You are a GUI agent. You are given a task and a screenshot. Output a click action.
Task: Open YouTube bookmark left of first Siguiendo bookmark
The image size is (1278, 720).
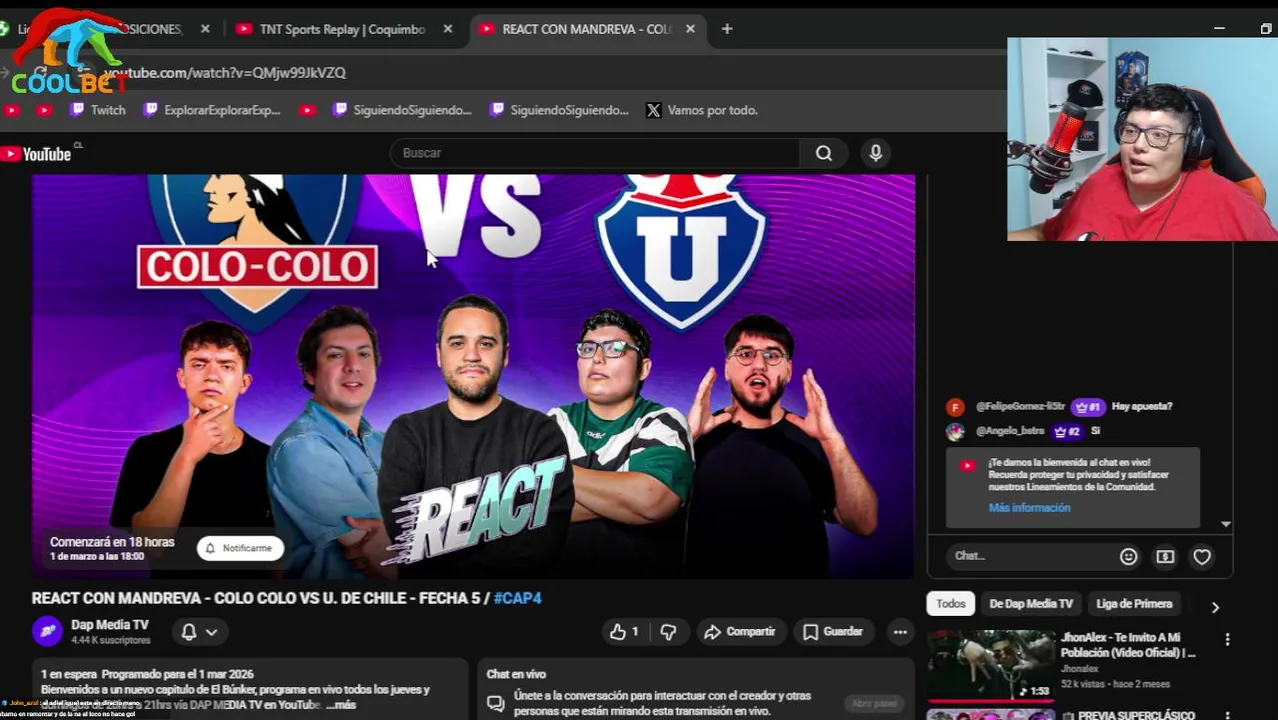tap(308, 110)
